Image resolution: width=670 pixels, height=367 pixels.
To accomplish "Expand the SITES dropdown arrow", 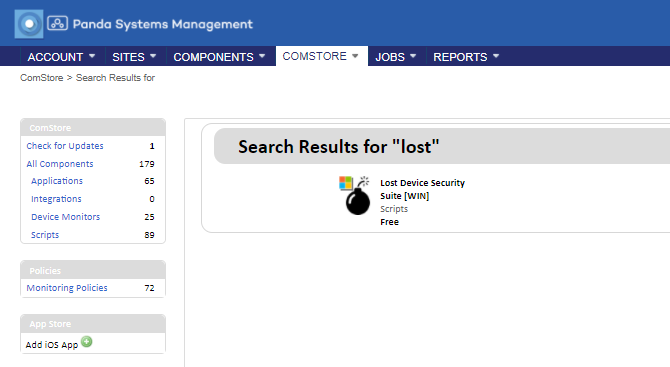I will point(153,56).
